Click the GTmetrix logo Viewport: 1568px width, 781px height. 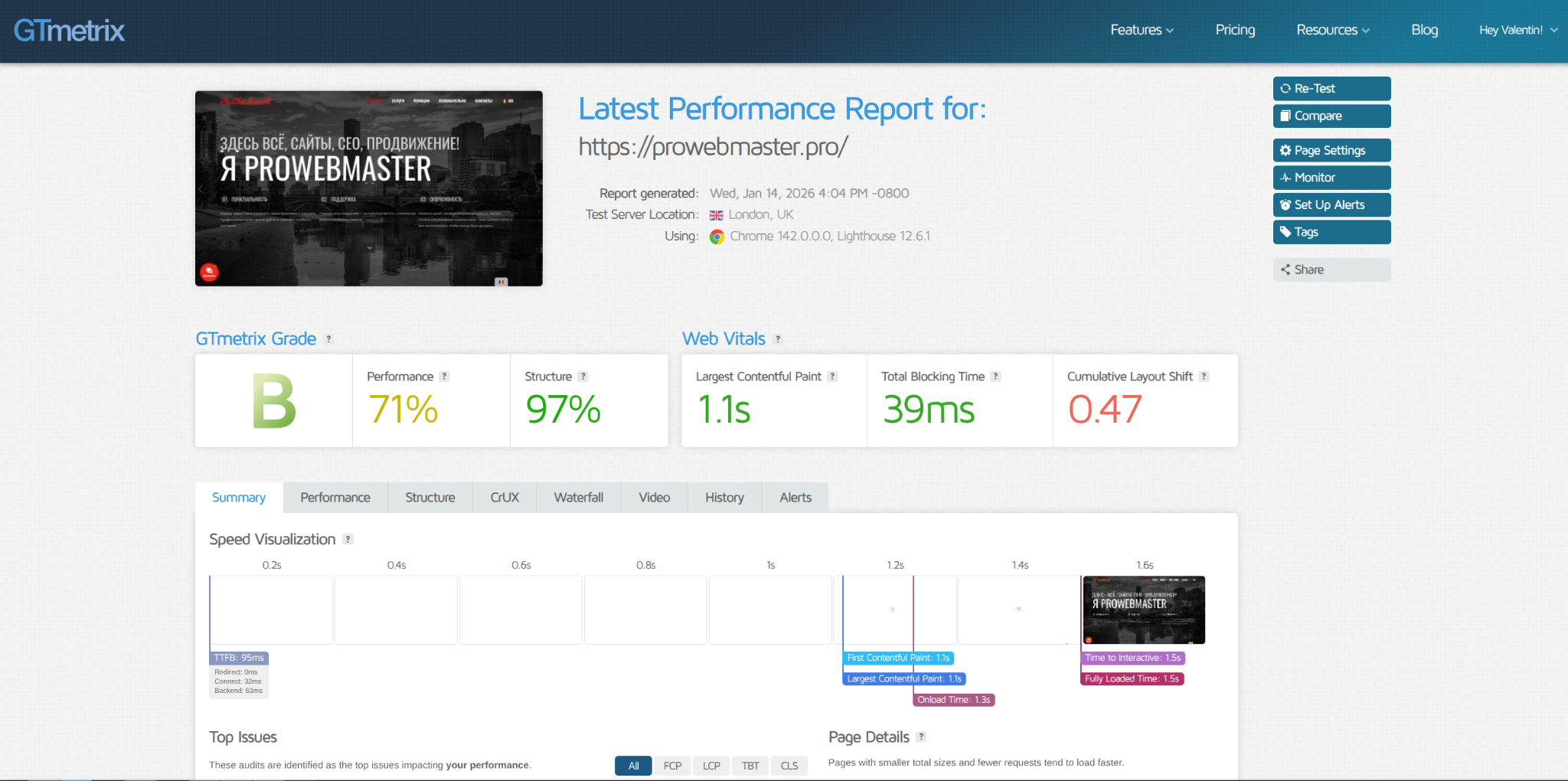click(69, 31)
